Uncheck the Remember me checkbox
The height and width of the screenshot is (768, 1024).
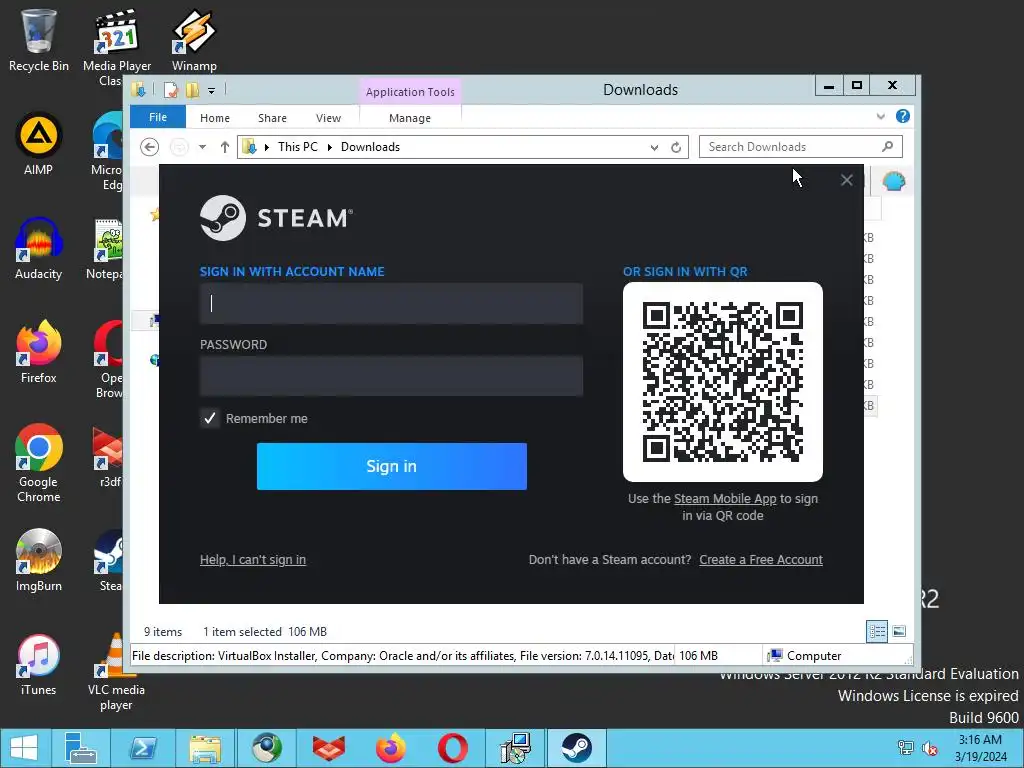210,418
